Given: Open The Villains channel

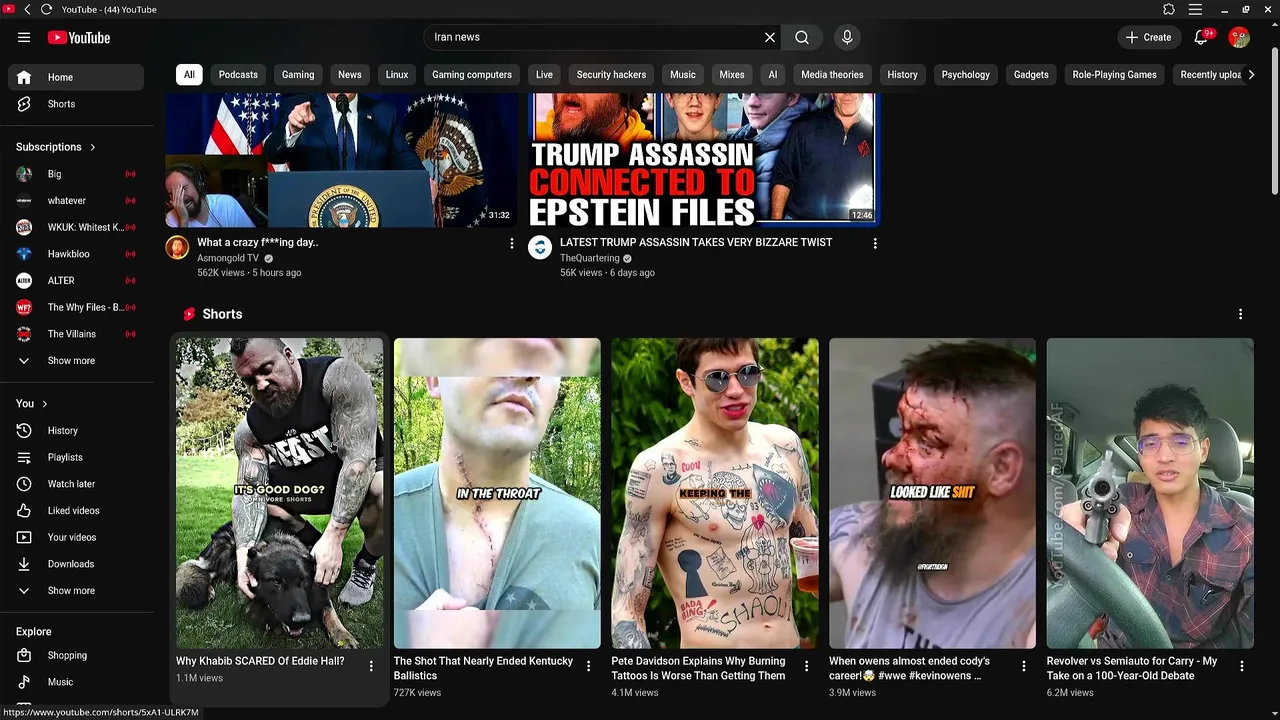Looking at the screenshot, I should [76, 334].
